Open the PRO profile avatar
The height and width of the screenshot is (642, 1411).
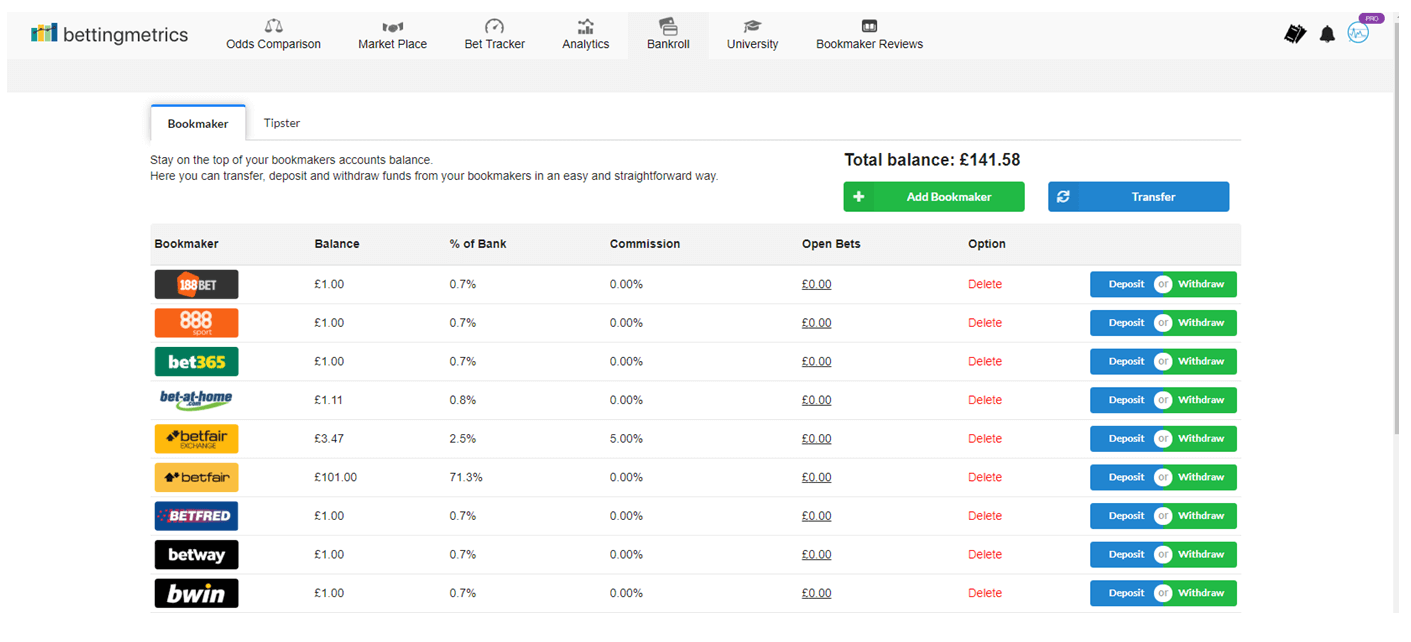(1358, 33)
